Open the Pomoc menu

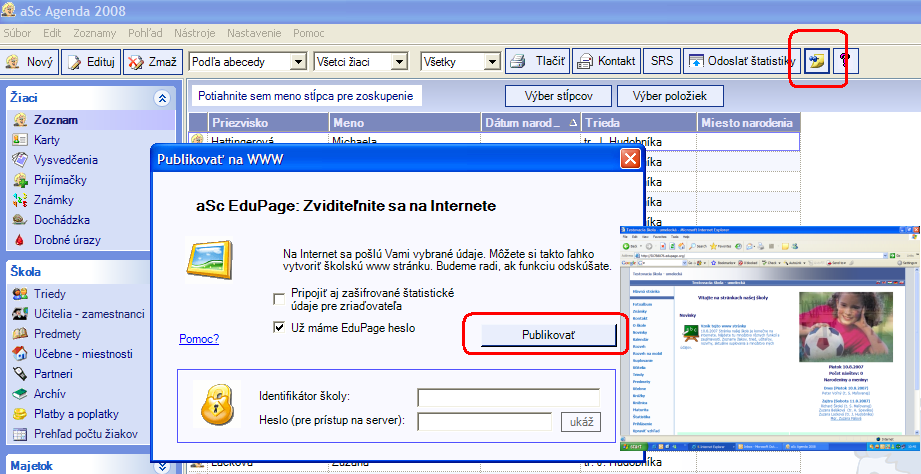[308, 33]
